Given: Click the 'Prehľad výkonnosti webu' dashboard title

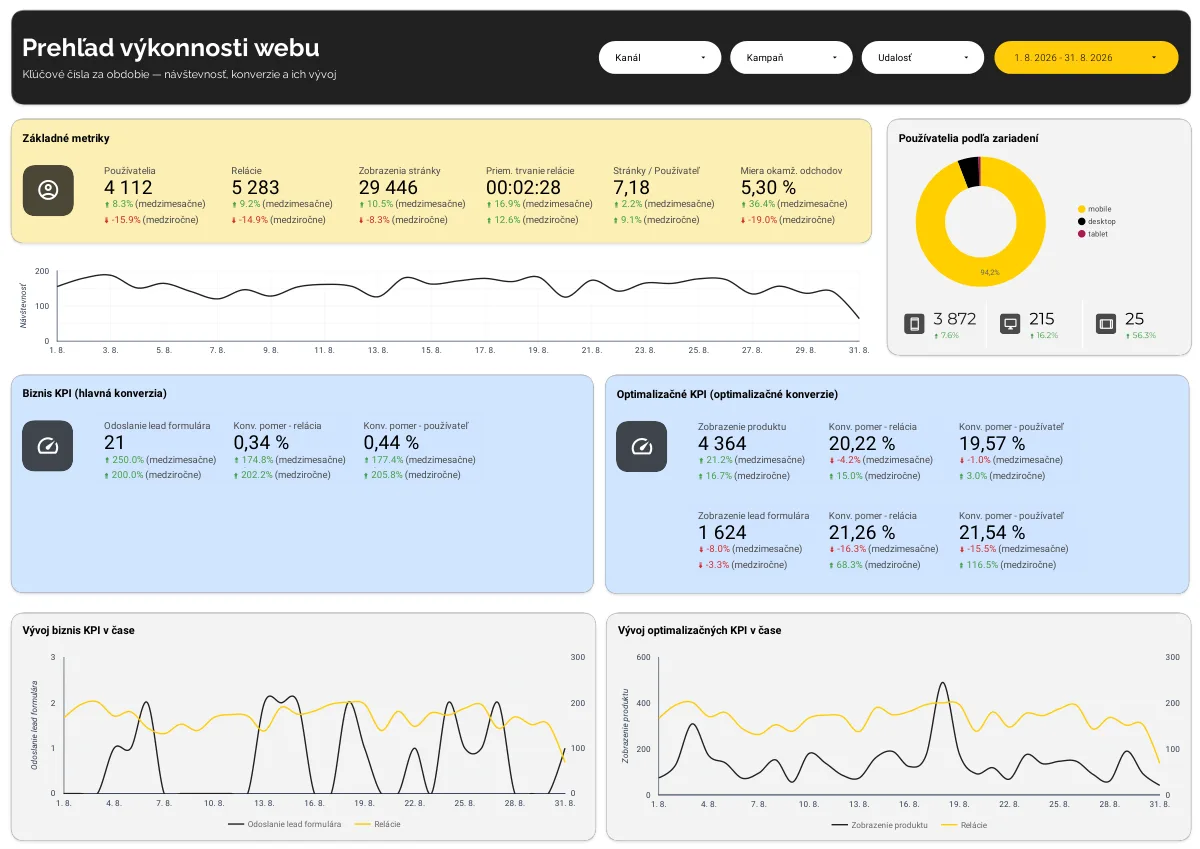Looking at the screenshot, I should click(171, 48).
